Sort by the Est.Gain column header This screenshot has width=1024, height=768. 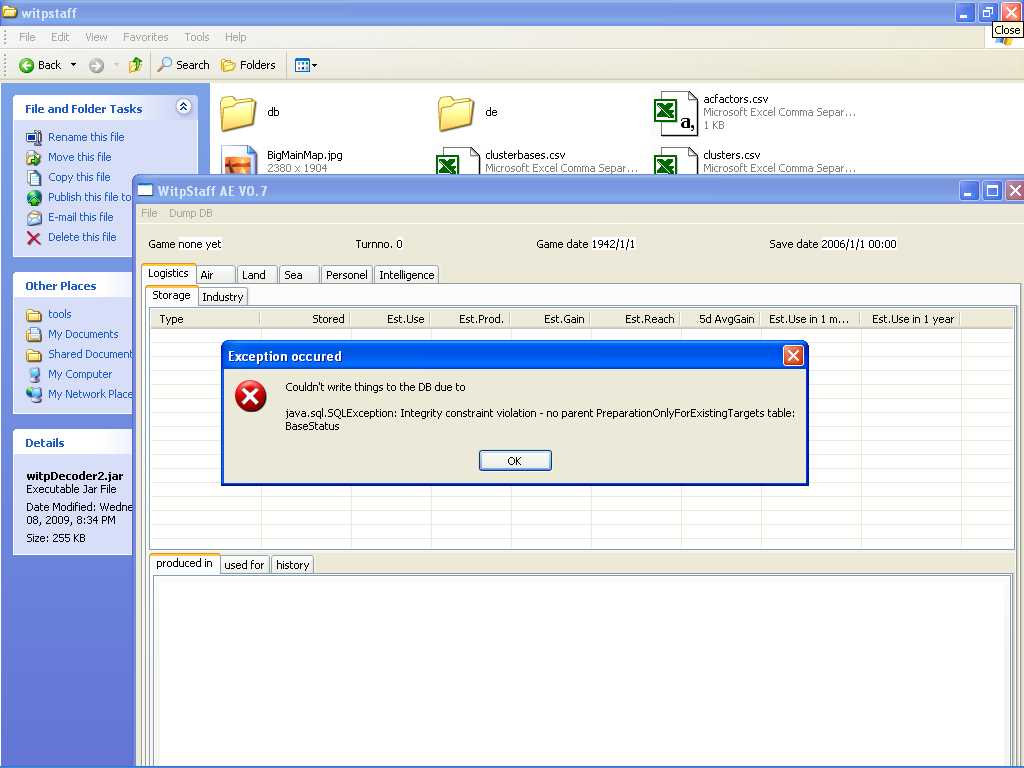[550, 319]
